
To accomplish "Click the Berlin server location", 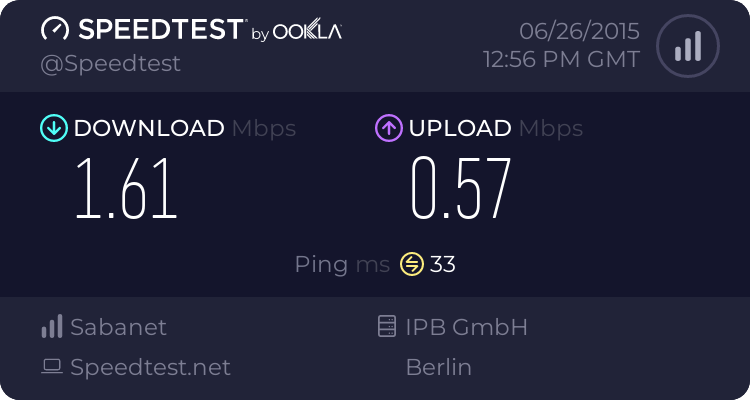I will 438,367.
